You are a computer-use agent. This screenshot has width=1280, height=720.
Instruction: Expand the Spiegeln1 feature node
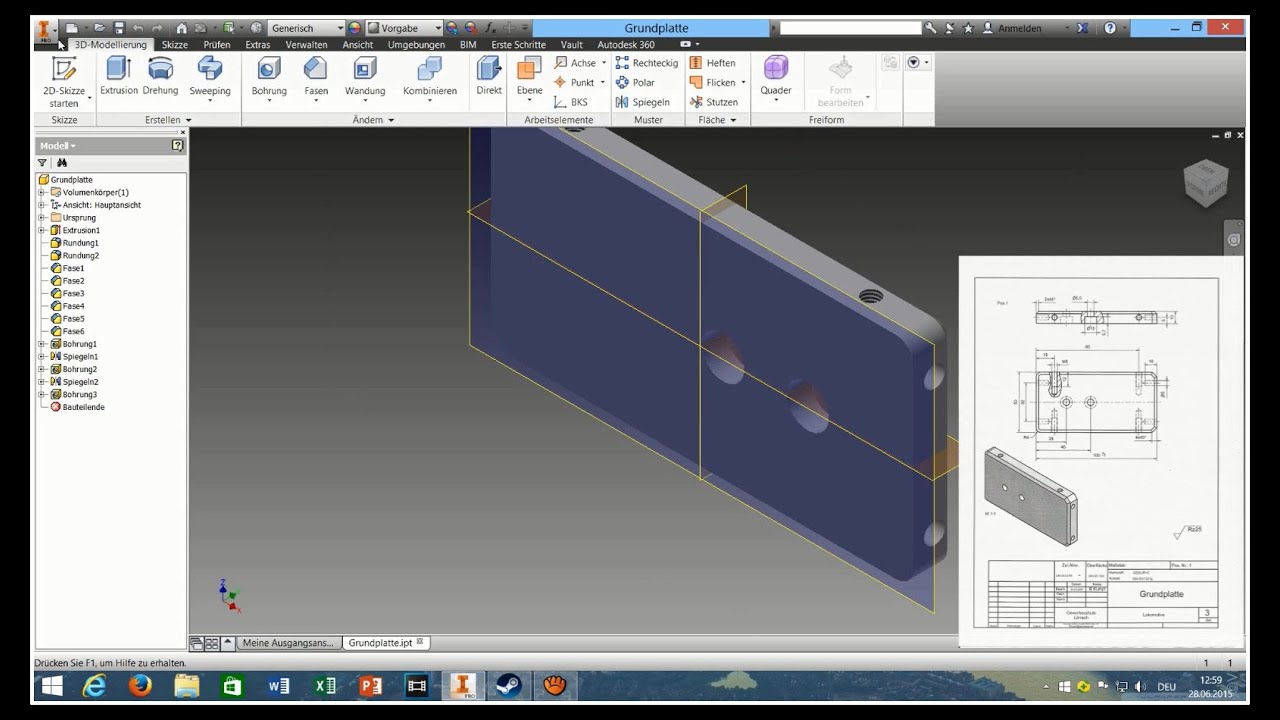point(41,357)
